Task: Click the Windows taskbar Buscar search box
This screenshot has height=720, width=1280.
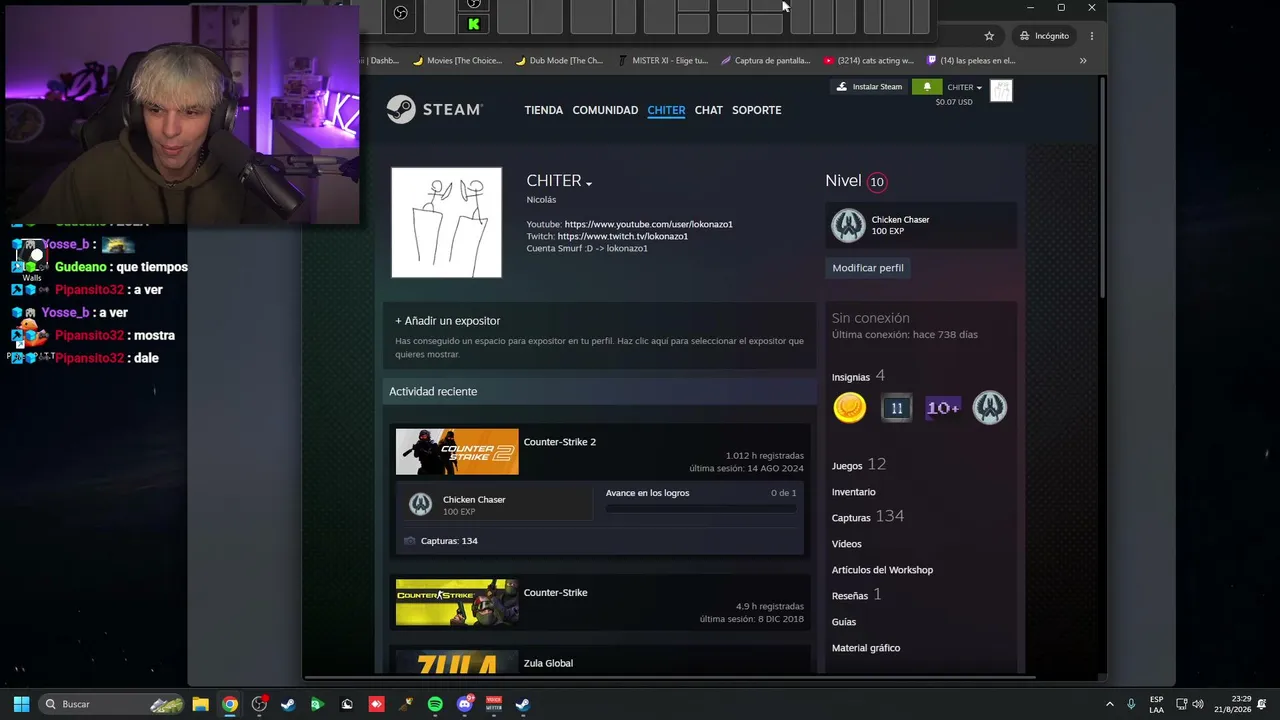Action: click(x=112, y=704)
